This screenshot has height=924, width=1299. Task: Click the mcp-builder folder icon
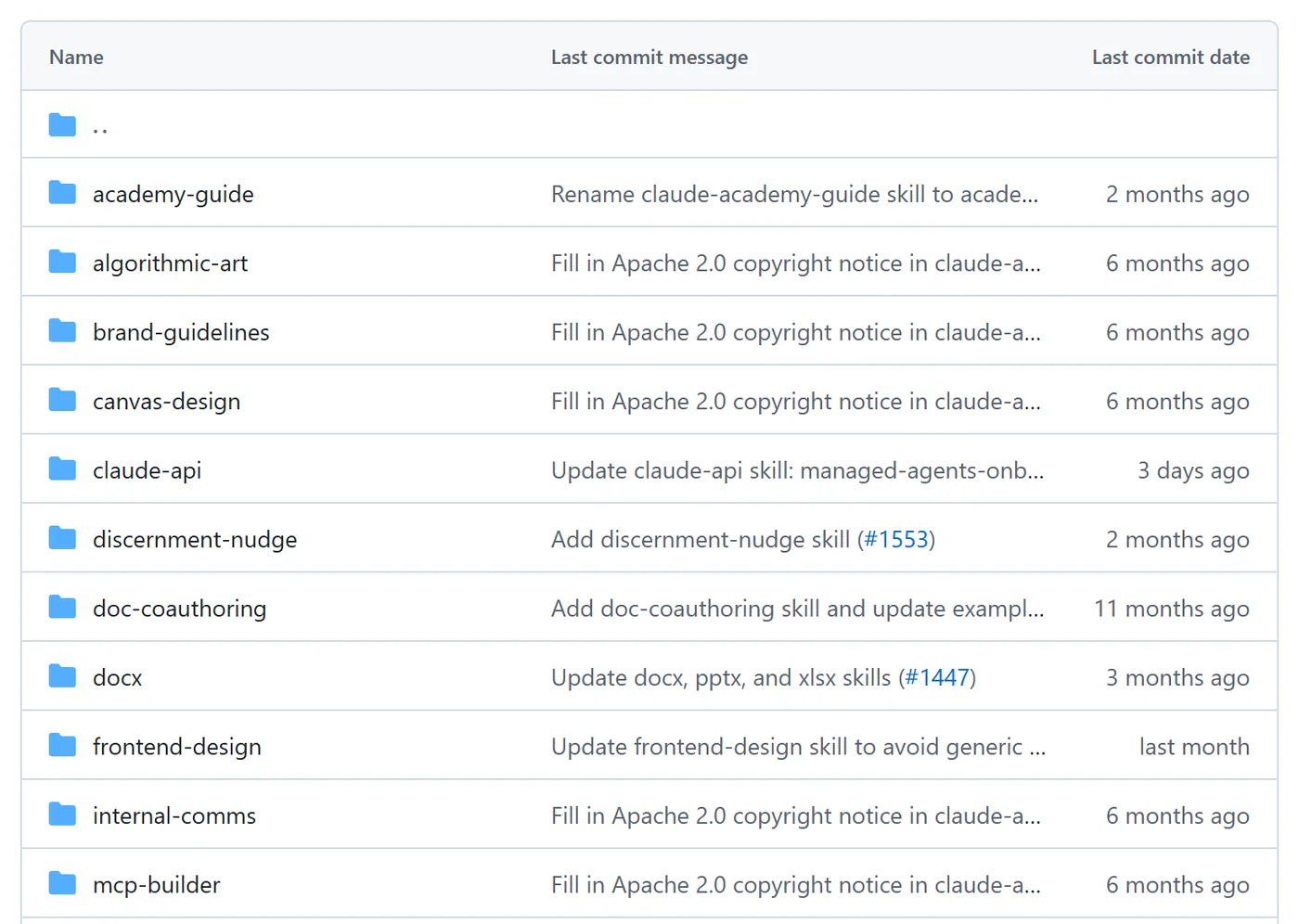pos(62,883)
